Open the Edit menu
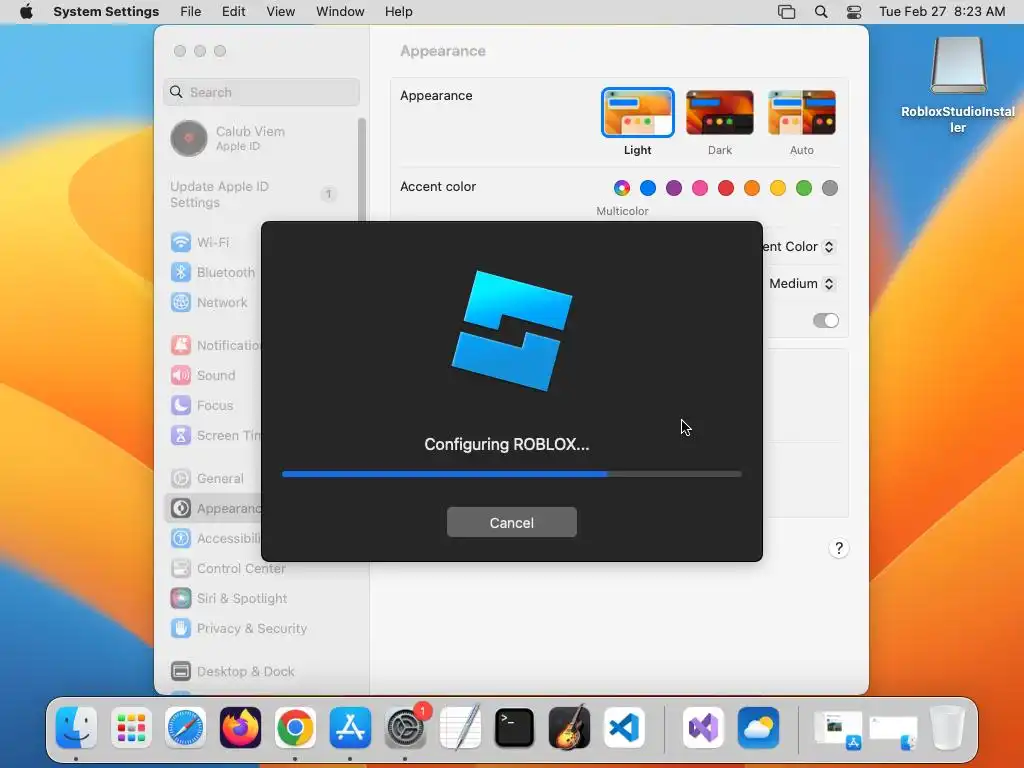This screenshot has height=768, width=1024. tap(233, 12)
